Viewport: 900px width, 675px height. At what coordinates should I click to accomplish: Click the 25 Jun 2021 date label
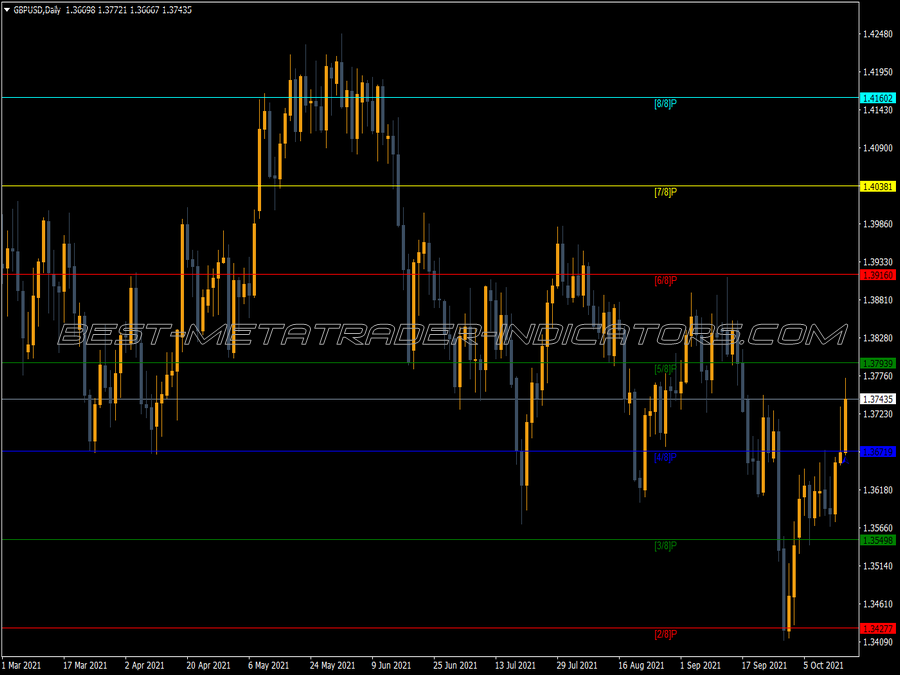pos(455,665)
